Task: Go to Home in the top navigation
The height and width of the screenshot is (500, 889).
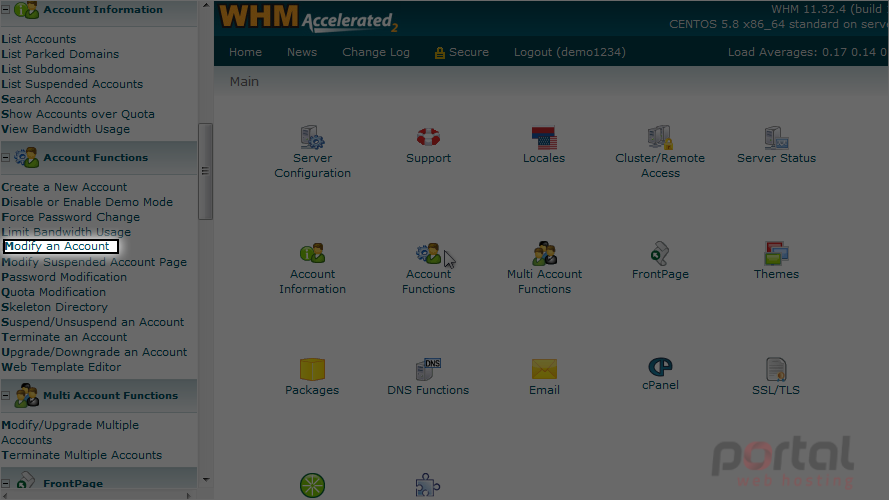Action: tap(245, 52)
